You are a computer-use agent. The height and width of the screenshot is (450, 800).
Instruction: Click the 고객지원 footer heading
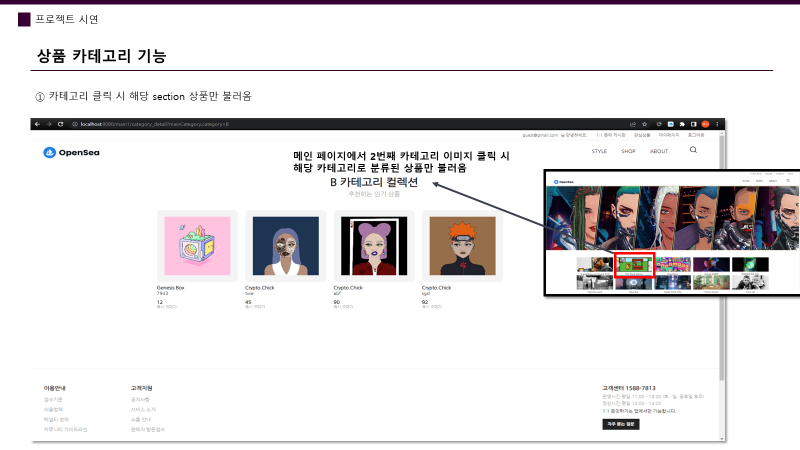(x=141, y=388)
